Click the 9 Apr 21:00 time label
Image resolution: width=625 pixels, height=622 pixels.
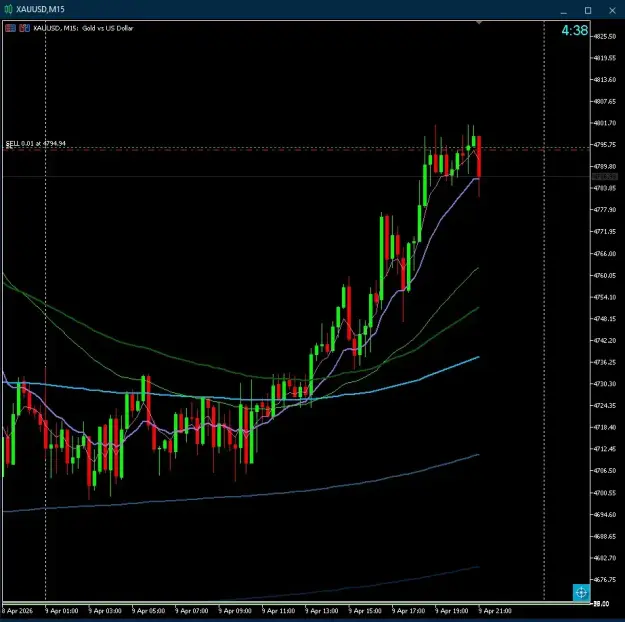(495, 611)
